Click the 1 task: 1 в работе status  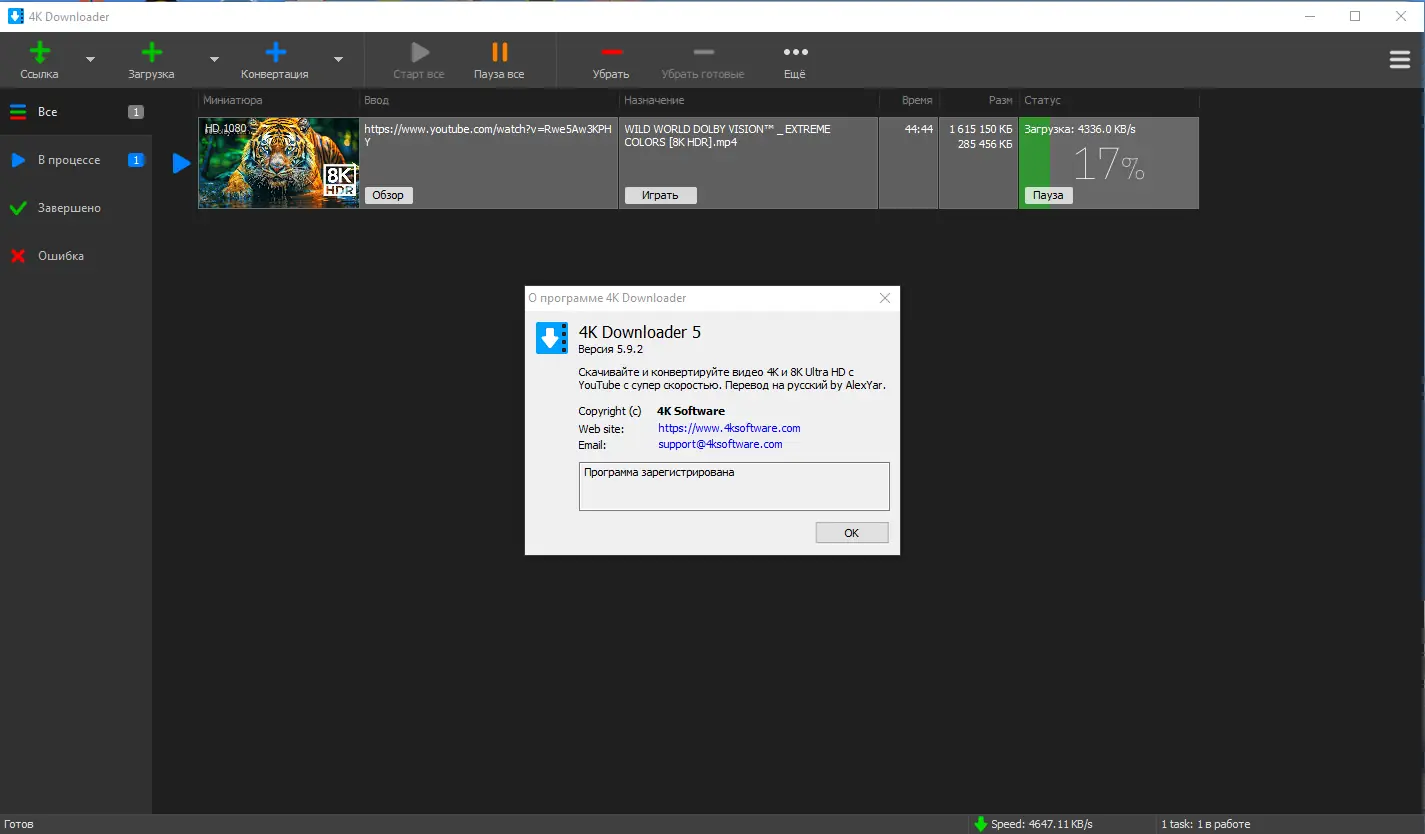pyautogui.click(x=1205, y=824)
